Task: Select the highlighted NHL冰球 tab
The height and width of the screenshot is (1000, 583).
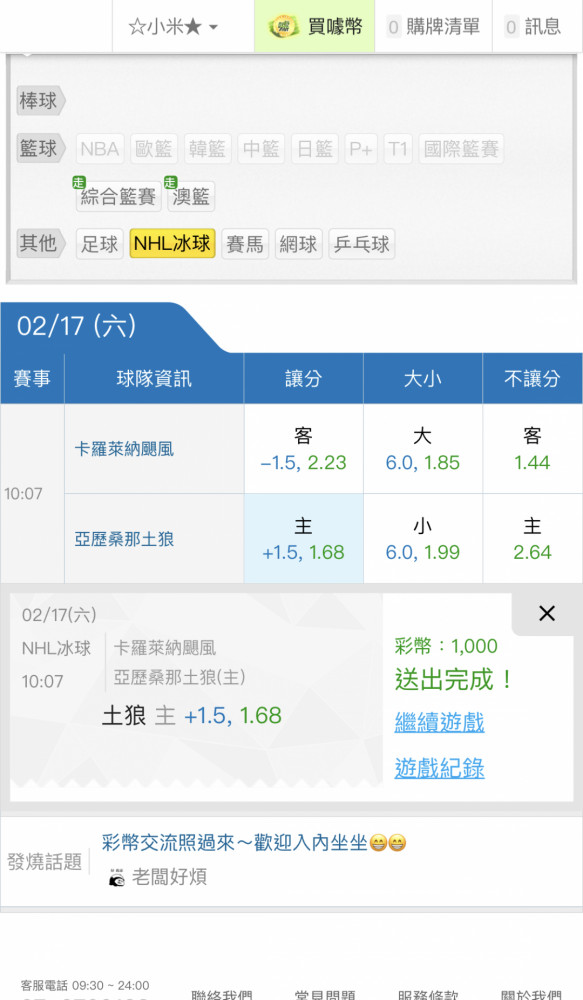Action: (172, 243)
